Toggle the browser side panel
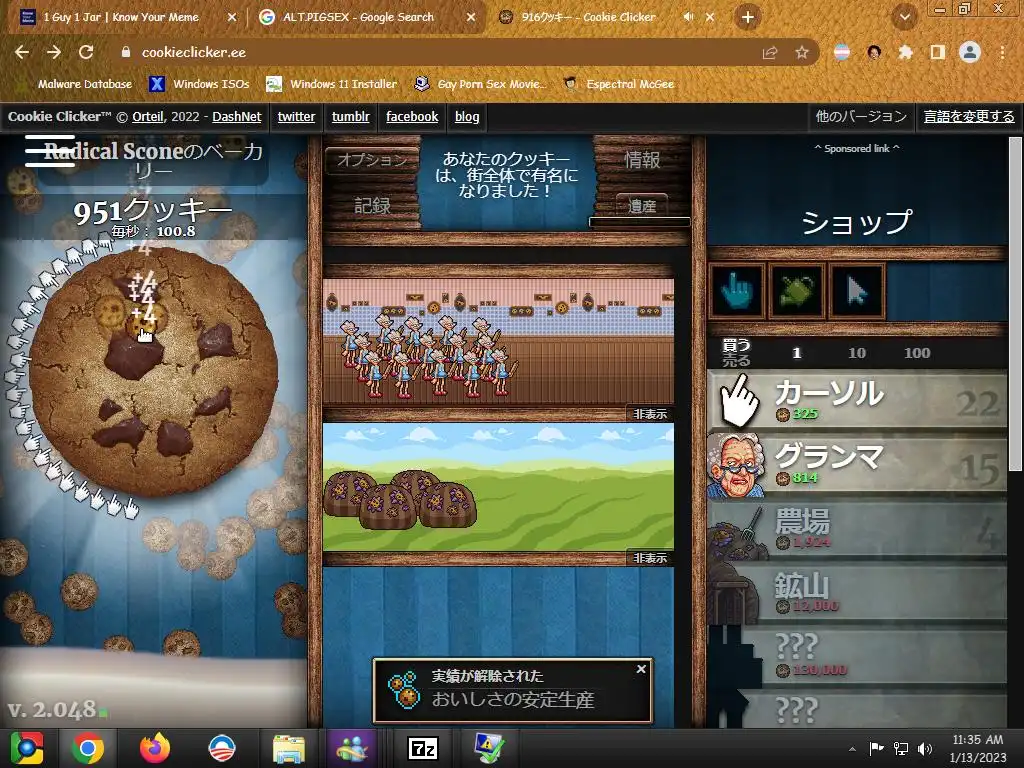The height and width of the screenshot is (768, 1024). pos(938,52)
